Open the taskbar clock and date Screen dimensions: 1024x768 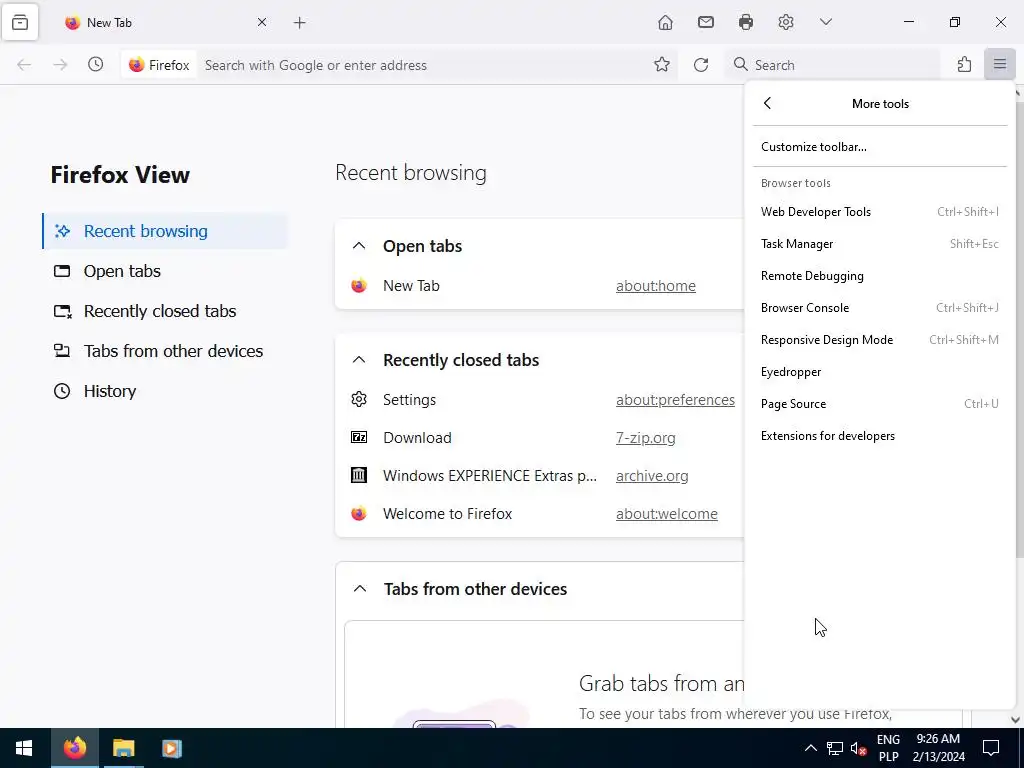point(938,748)
